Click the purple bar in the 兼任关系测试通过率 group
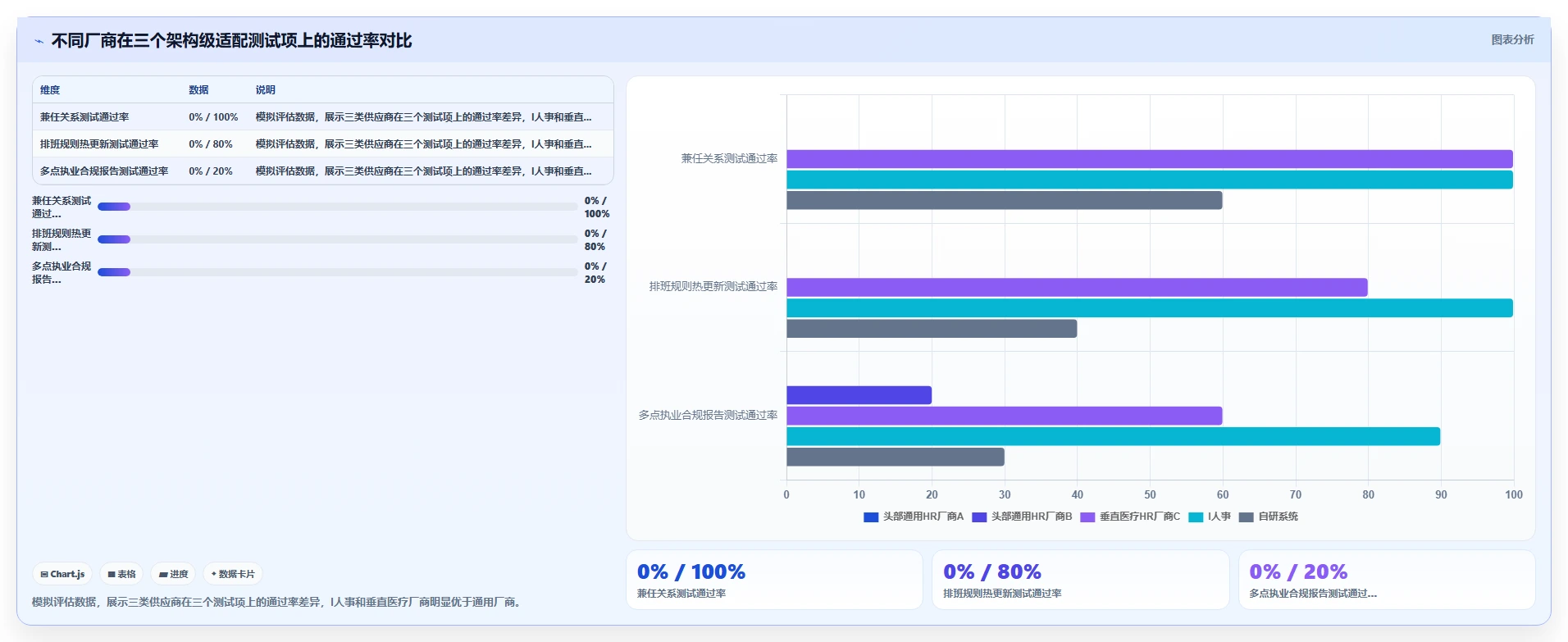1568x642 pixels. [x=1150, y=159]
